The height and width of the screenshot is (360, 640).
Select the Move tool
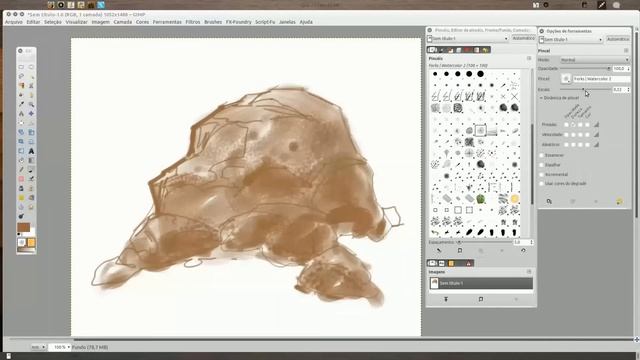point(31,113)
